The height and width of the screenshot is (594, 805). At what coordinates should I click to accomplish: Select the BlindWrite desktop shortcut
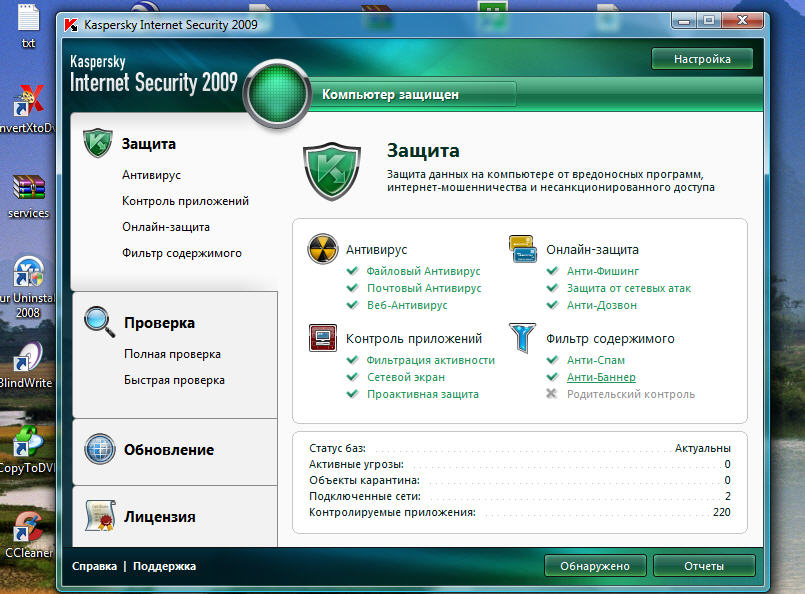27,365
